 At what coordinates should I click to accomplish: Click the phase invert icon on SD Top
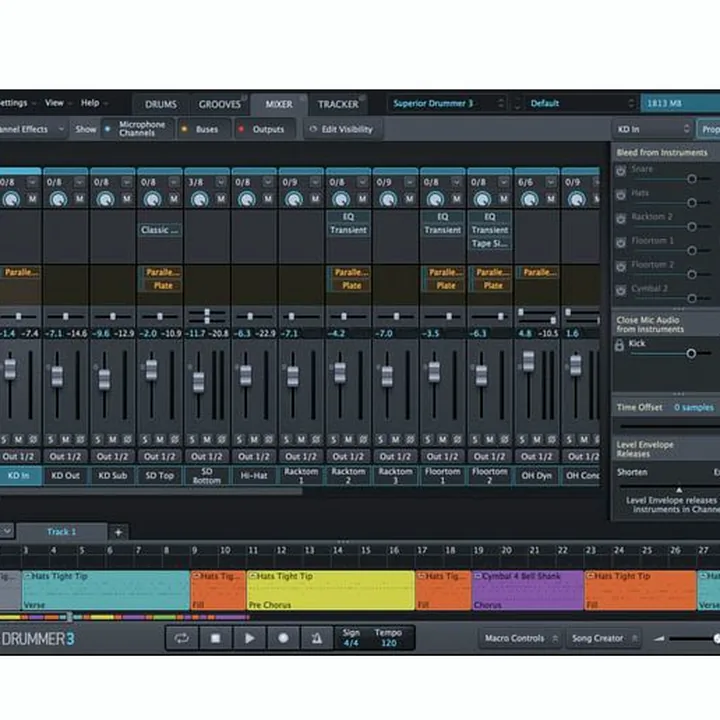tap(174, 439)
